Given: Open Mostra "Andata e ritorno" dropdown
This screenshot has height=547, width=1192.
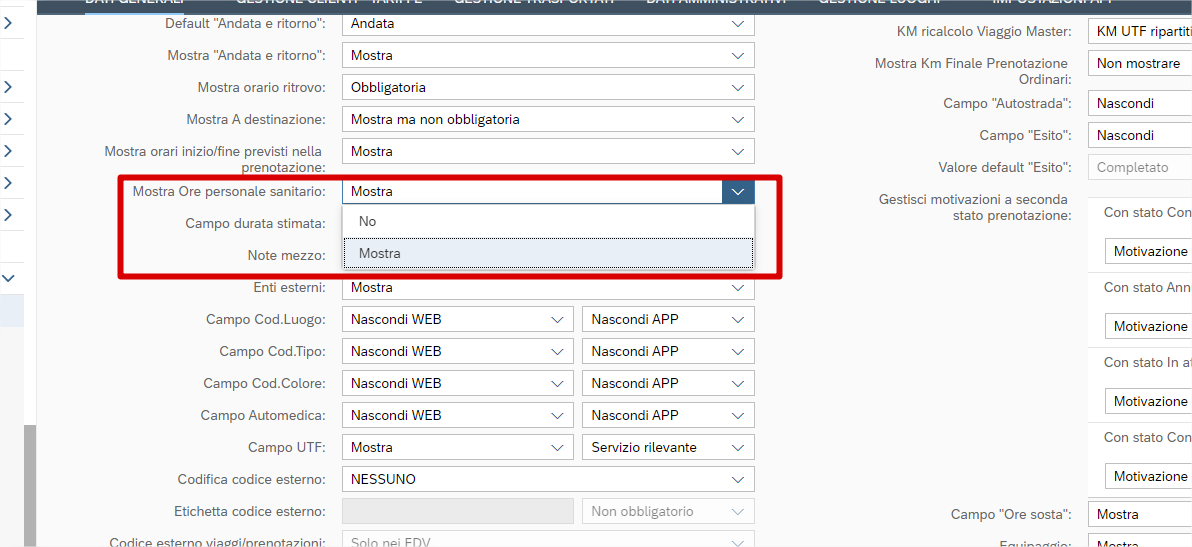Looking at the screenshot, I should [x=547, y=55].
